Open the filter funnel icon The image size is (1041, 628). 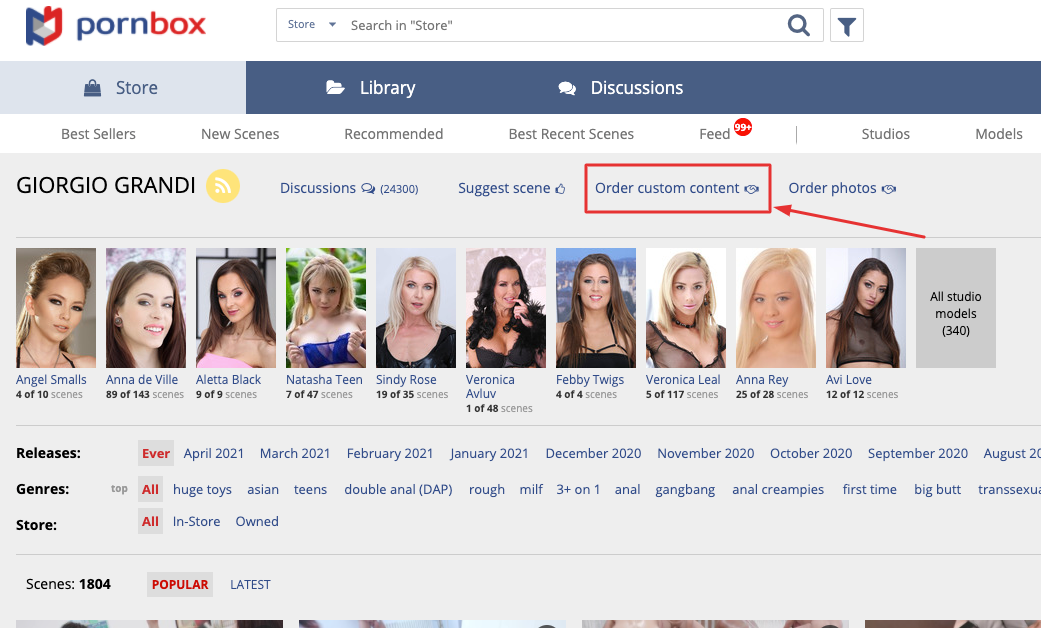pyautogui.click(x=847, y=26)
